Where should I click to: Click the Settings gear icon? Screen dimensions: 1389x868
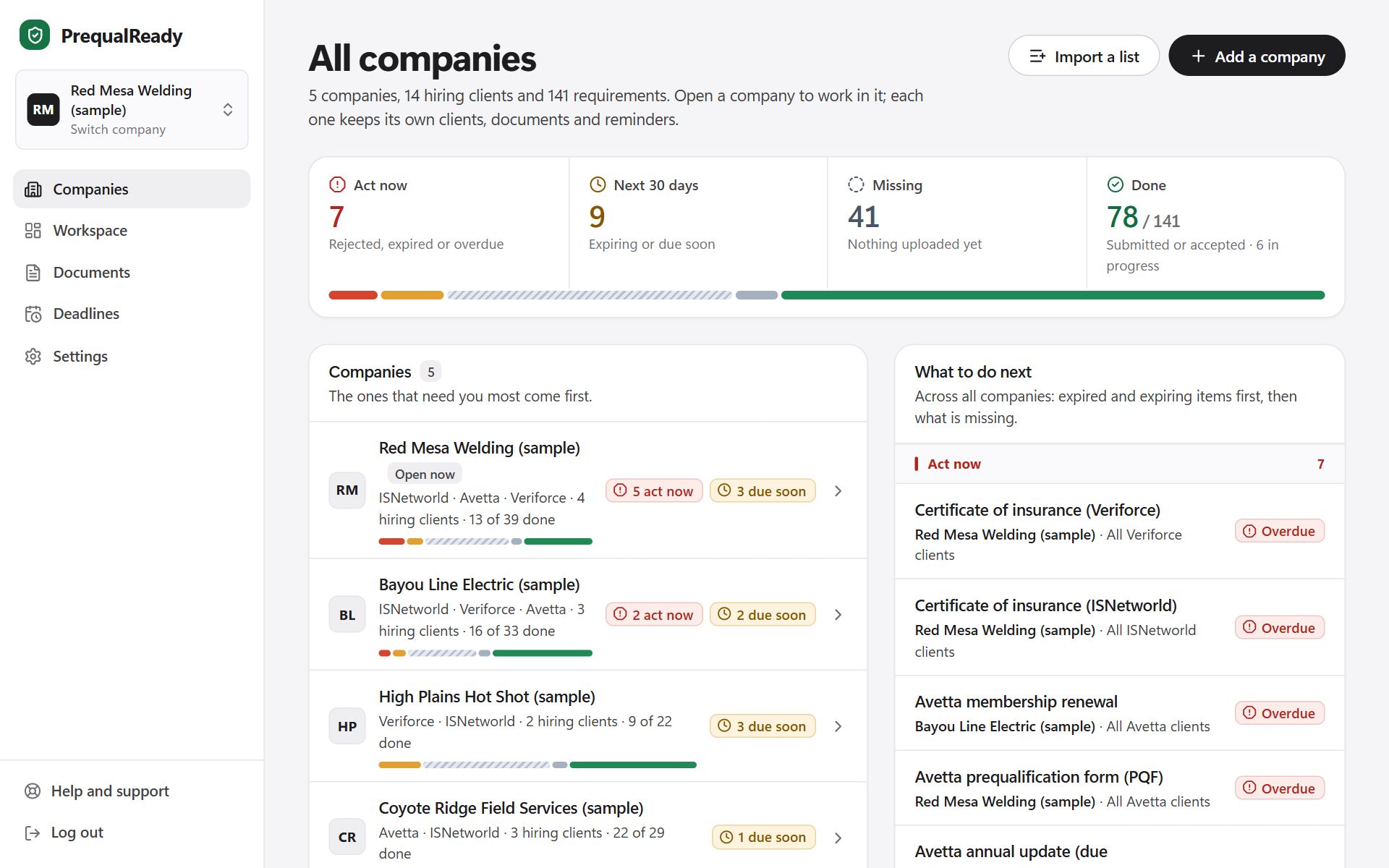(x=33, y=357)
